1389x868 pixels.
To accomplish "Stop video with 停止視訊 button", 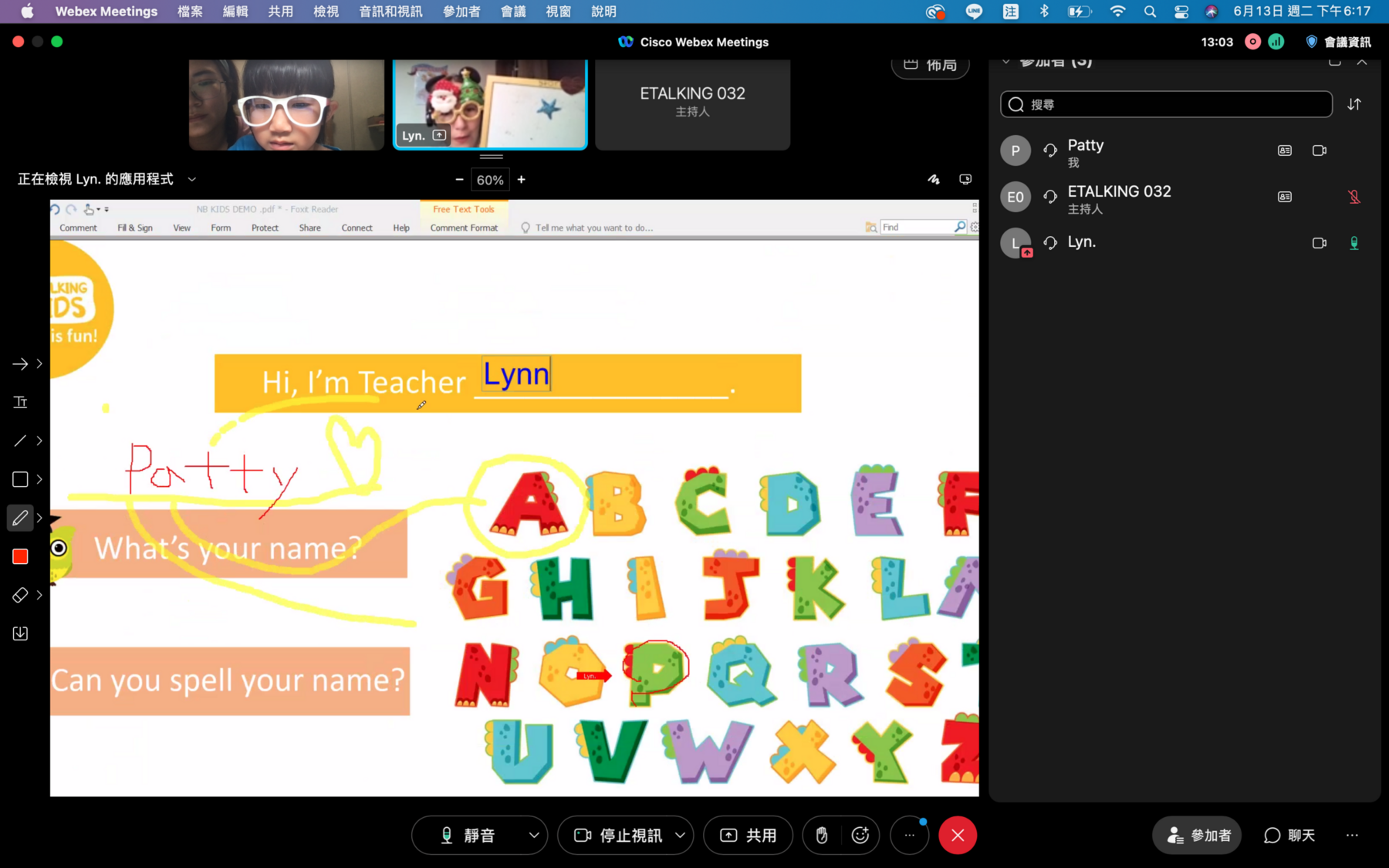I will [618, 835].
